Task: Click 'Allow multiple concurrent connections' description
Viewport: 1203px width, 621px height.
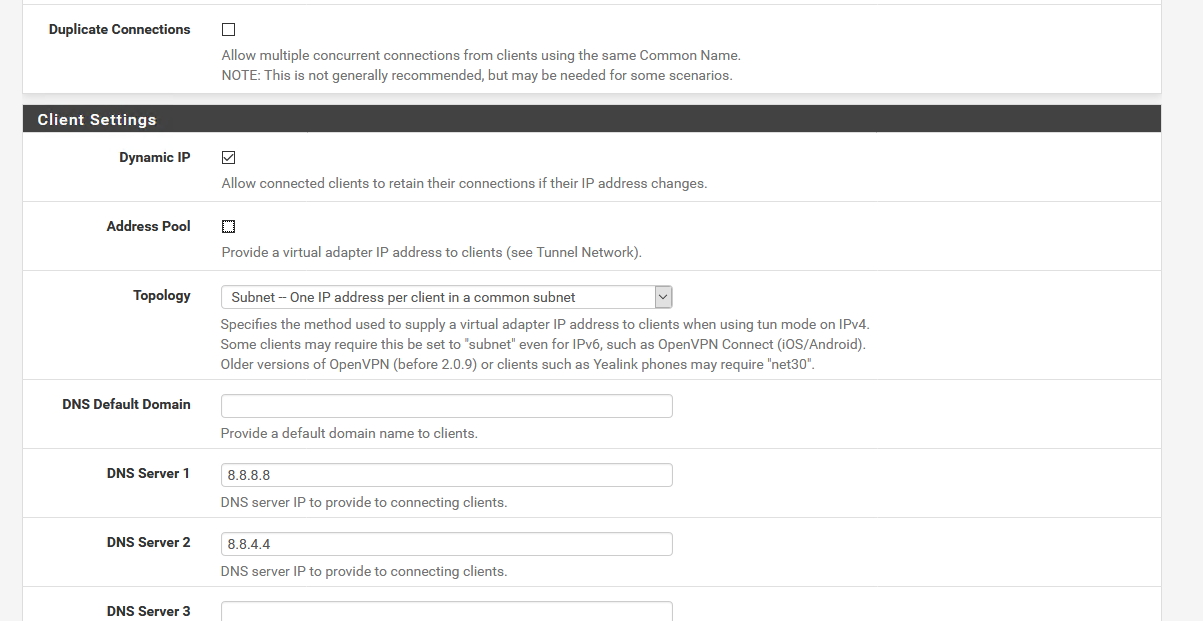Action: (x=481, y=55)
